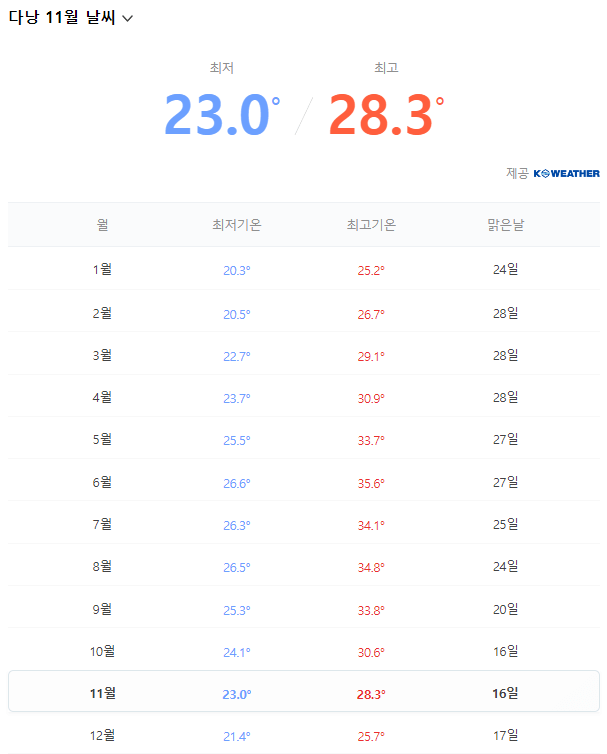Click 35.6° high temperature for 6월
Screen dimensions: 607x754
(371, 483)
